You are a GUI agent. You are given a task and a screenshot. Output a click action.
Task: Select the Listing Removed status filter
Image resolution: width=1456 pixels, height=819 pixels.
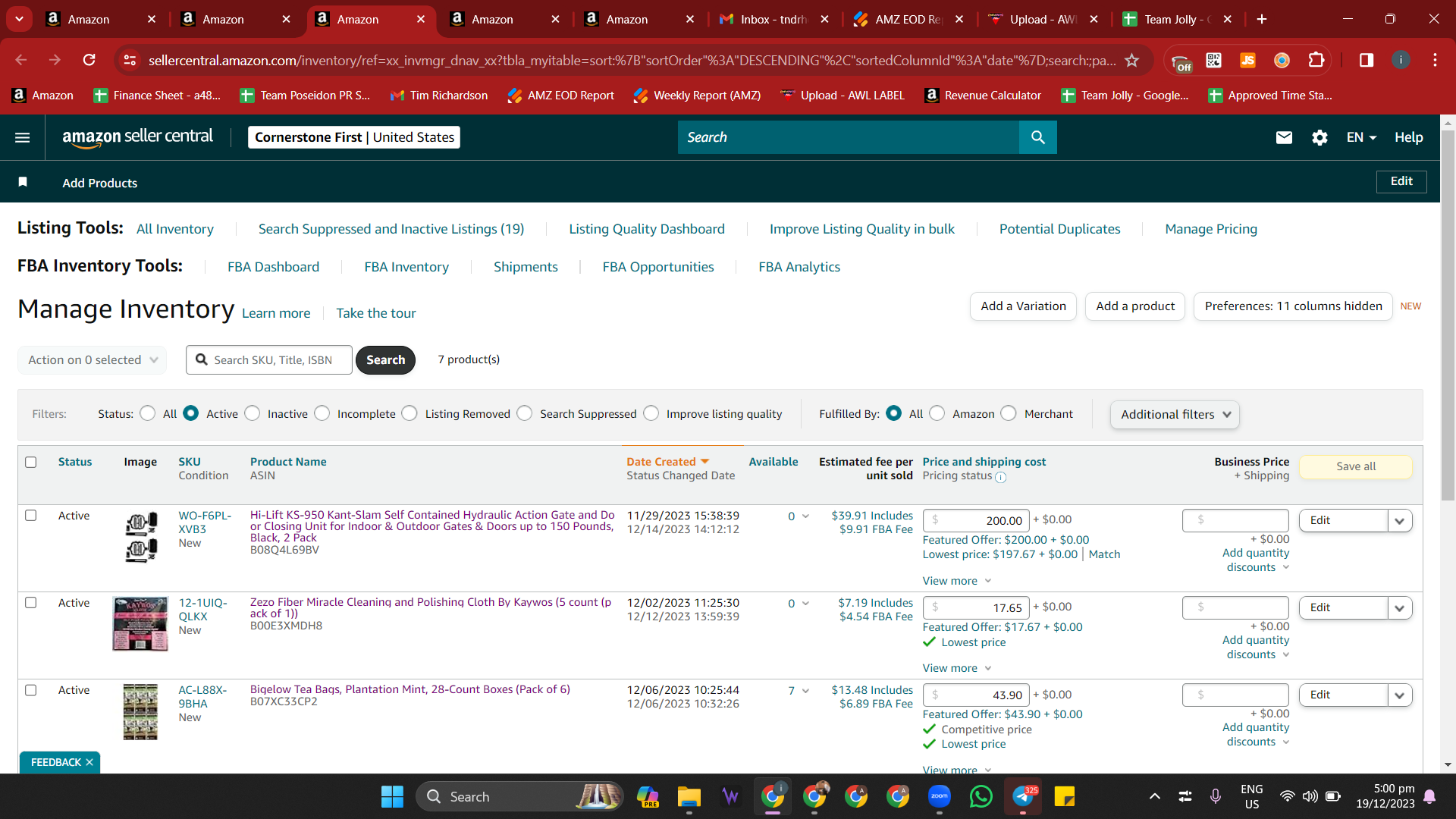click(409, 413)
